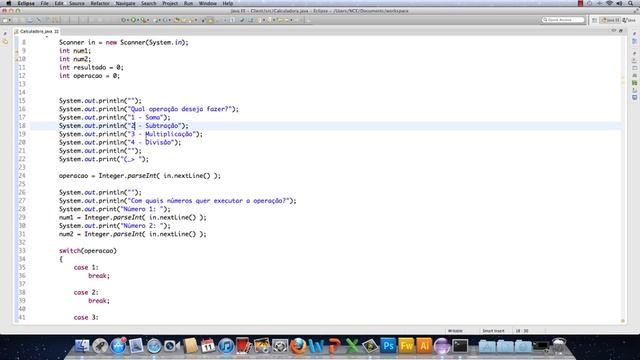Launch PowerPoint from the Dock
The height and width of the screenshot is (360, 640).
click(x=334, y=346)
